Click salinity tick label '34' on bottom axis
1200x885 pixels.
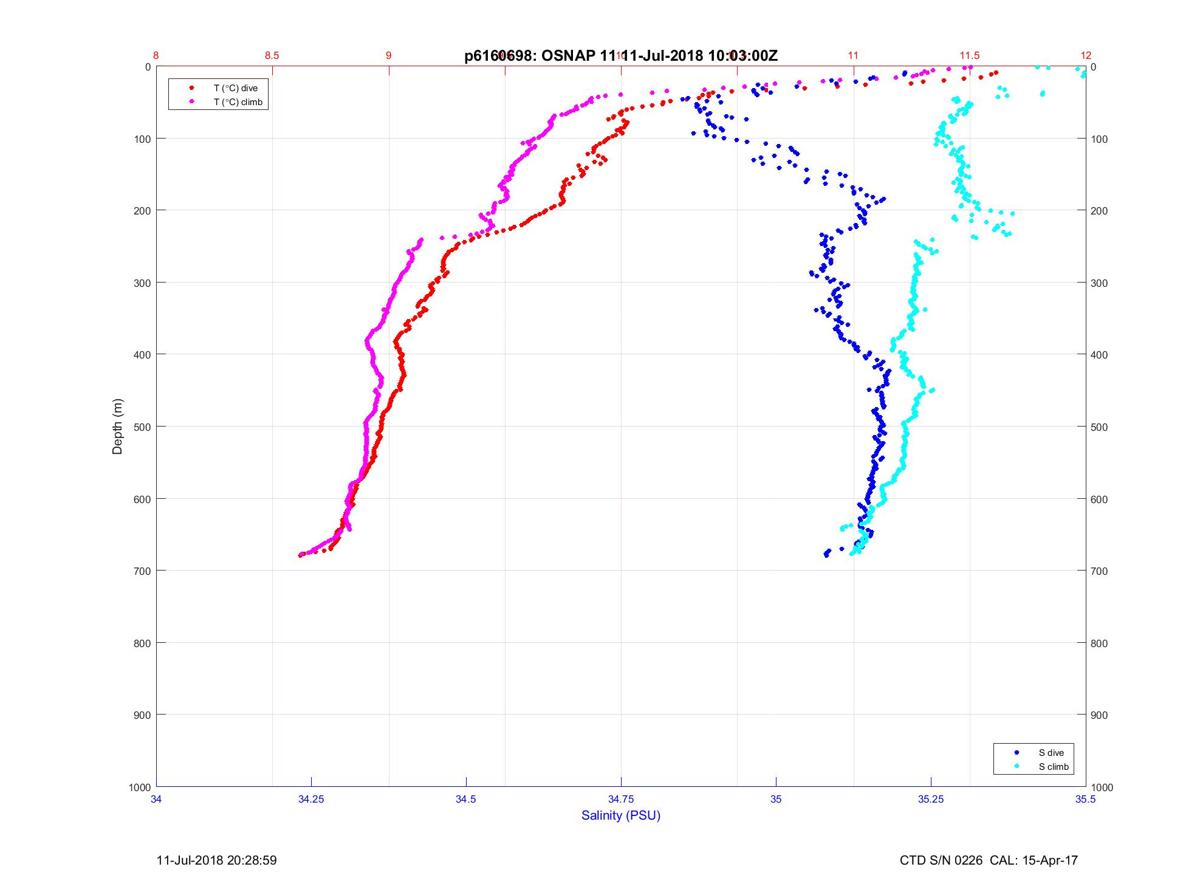click(x=157, y=799)
